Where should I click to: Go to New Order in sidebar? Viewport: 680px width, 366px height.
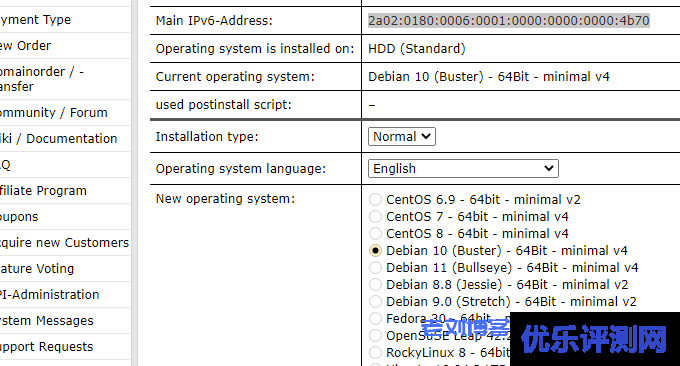pos(25,46)
